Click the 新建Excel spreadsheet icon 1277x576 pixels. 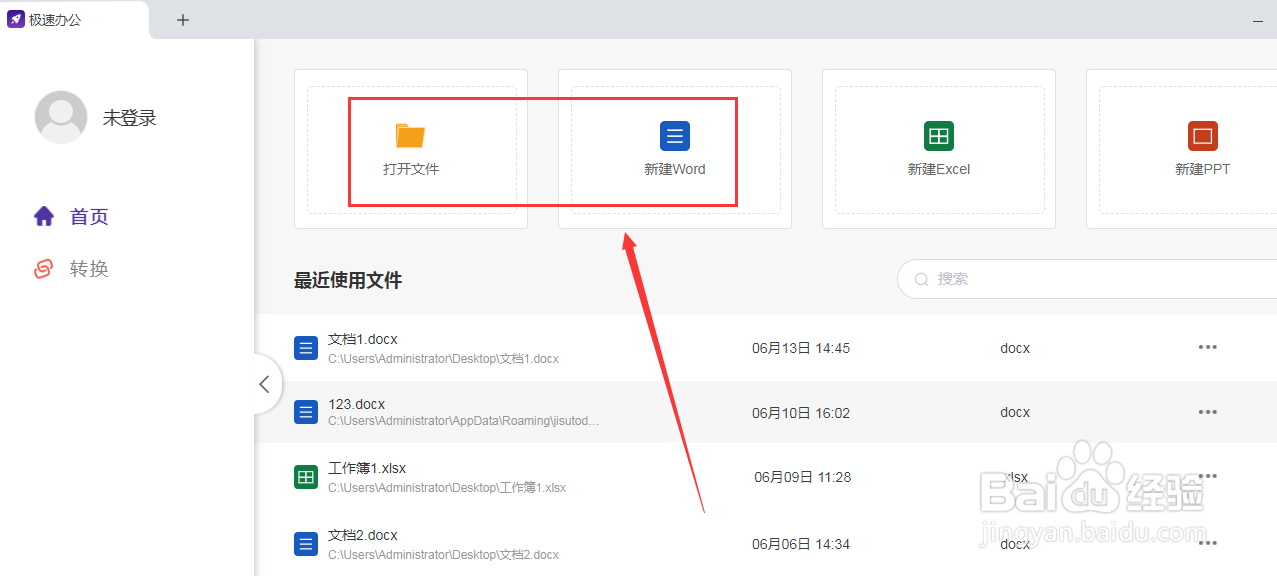point(938,135)
